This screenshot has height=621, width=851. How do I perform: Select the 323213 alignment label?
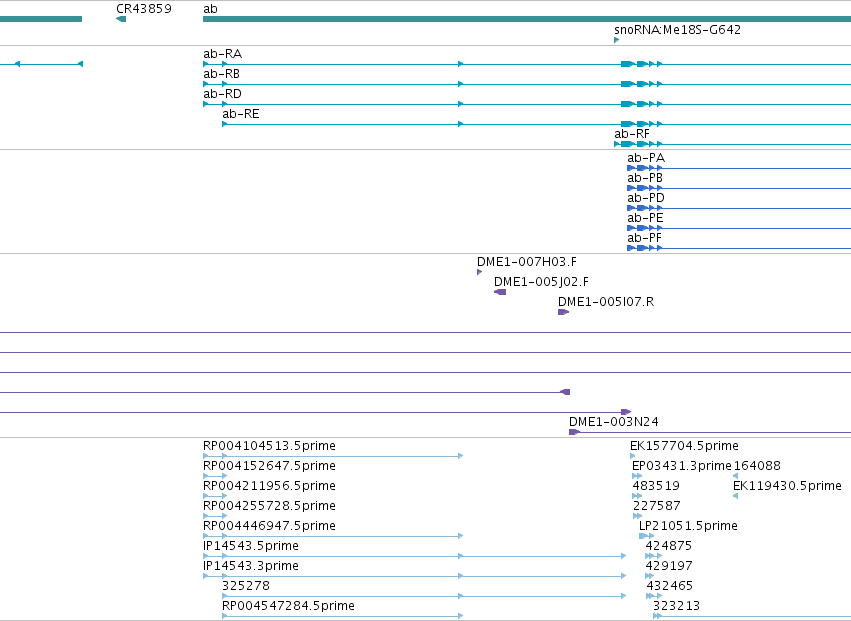pos(677,606)
